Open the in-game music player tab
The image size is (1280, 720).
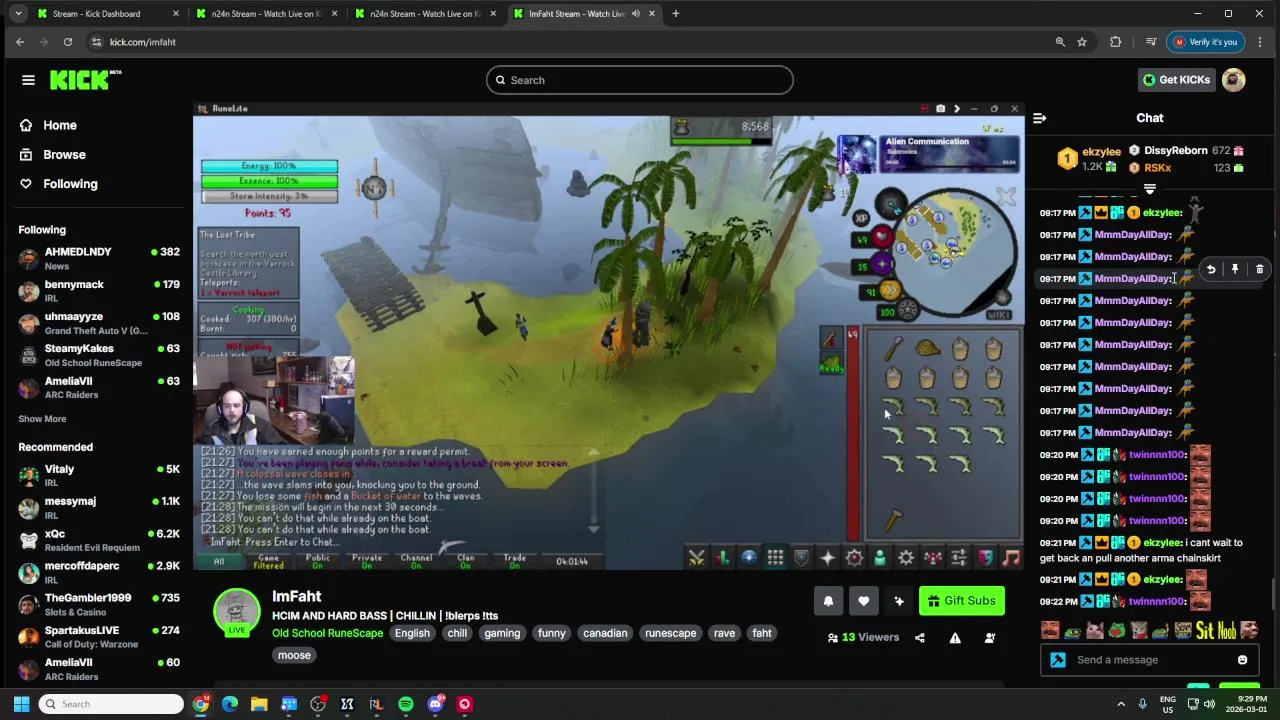[1011, 558]
